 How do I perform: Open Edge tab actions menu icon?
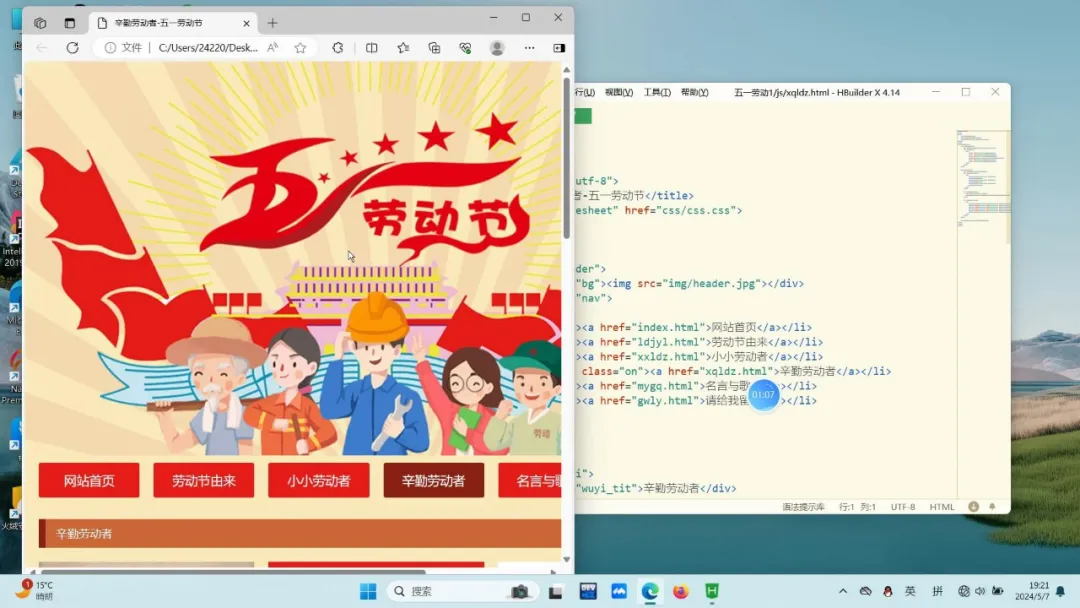pyautogui.click(x=70, y=23)
